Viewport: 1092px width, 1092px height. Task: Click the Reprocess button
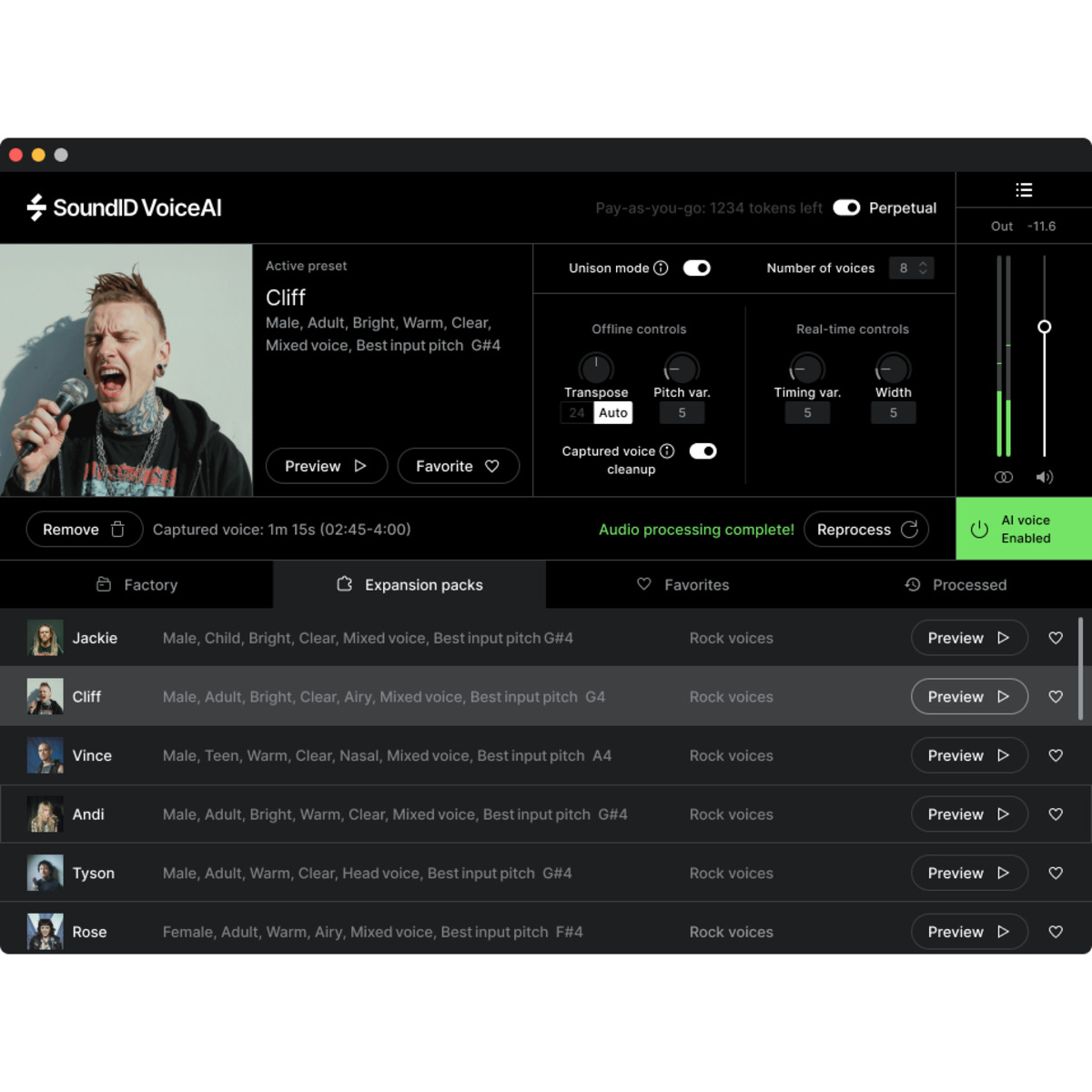866,529
